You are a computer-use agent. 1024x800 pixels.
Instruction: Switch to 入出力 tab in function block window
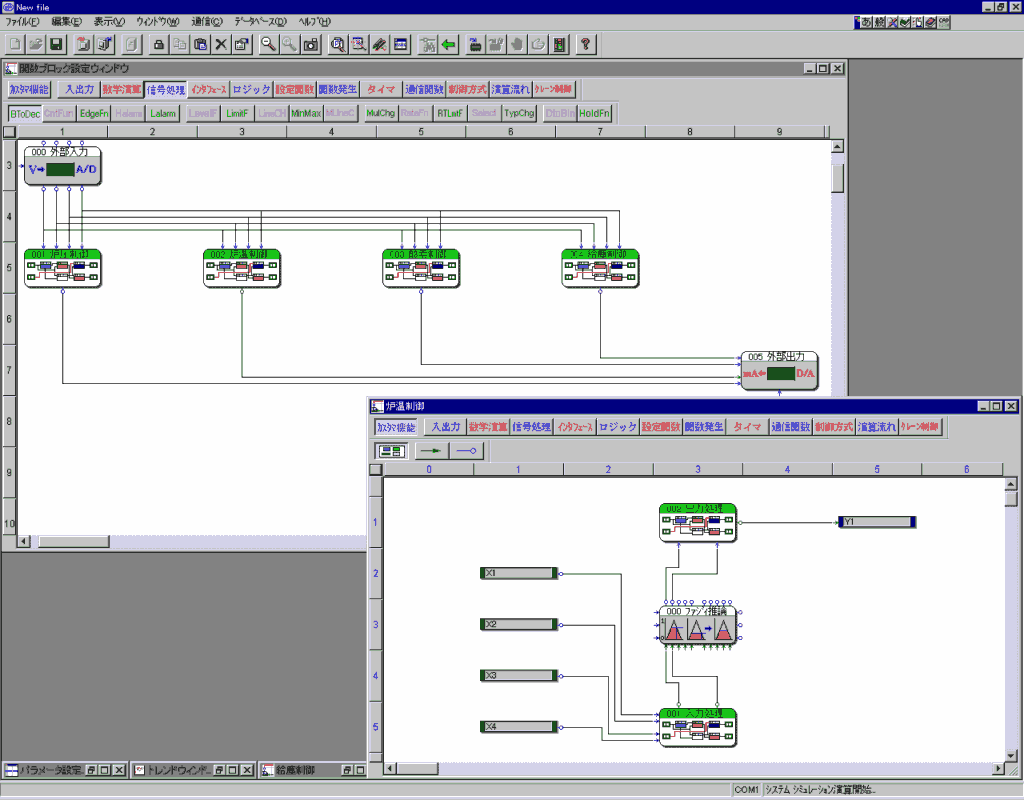point(79,89)
